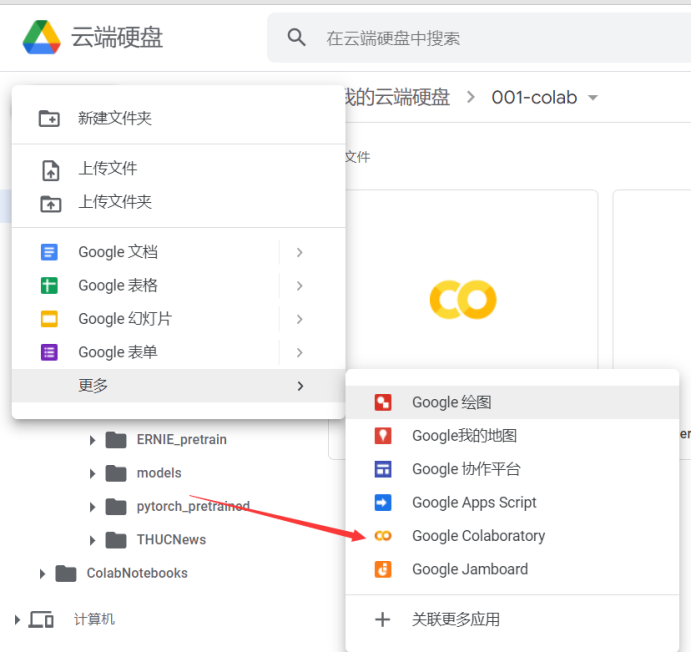Select Google 协作平台 entry
This screenshot has width=692, height=653.
512,469
